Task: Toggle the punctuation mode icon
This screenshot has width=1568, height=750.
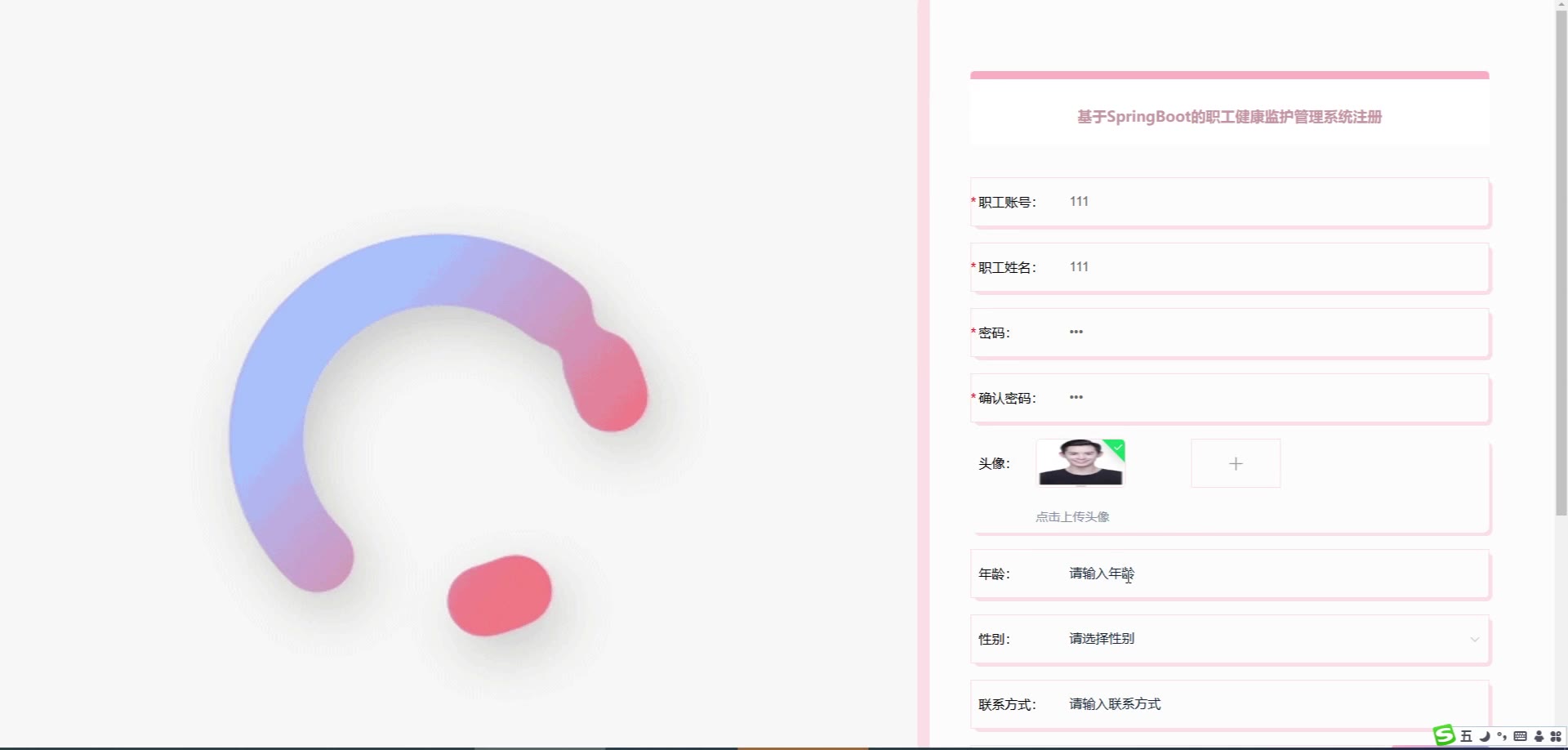Action: click(1502, 736)
